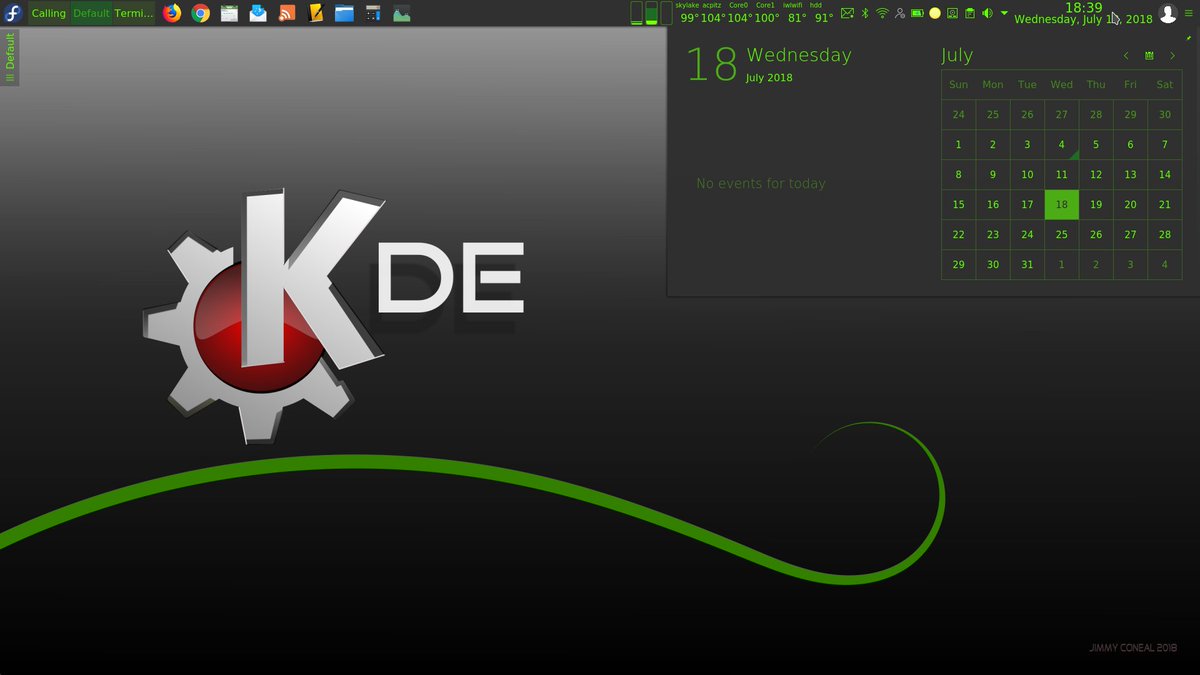Open the clipboard tray icon
The height and width of the screenshot is (675, 1200).
coord(969,13)
